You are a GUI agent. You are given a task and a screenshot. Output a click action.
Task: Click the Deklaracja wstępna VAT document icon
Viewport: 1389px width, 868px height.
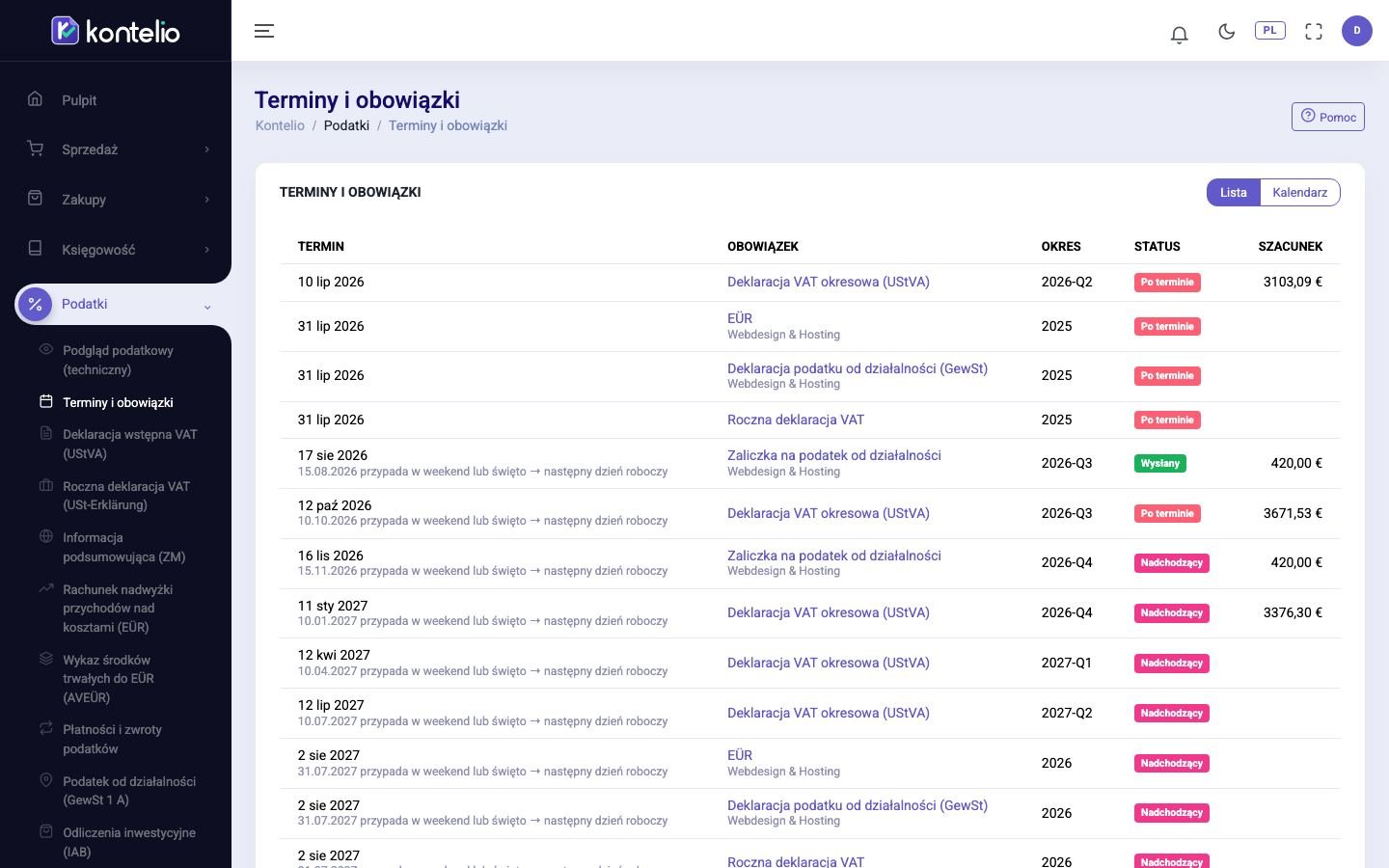click(x=45, y=433)
